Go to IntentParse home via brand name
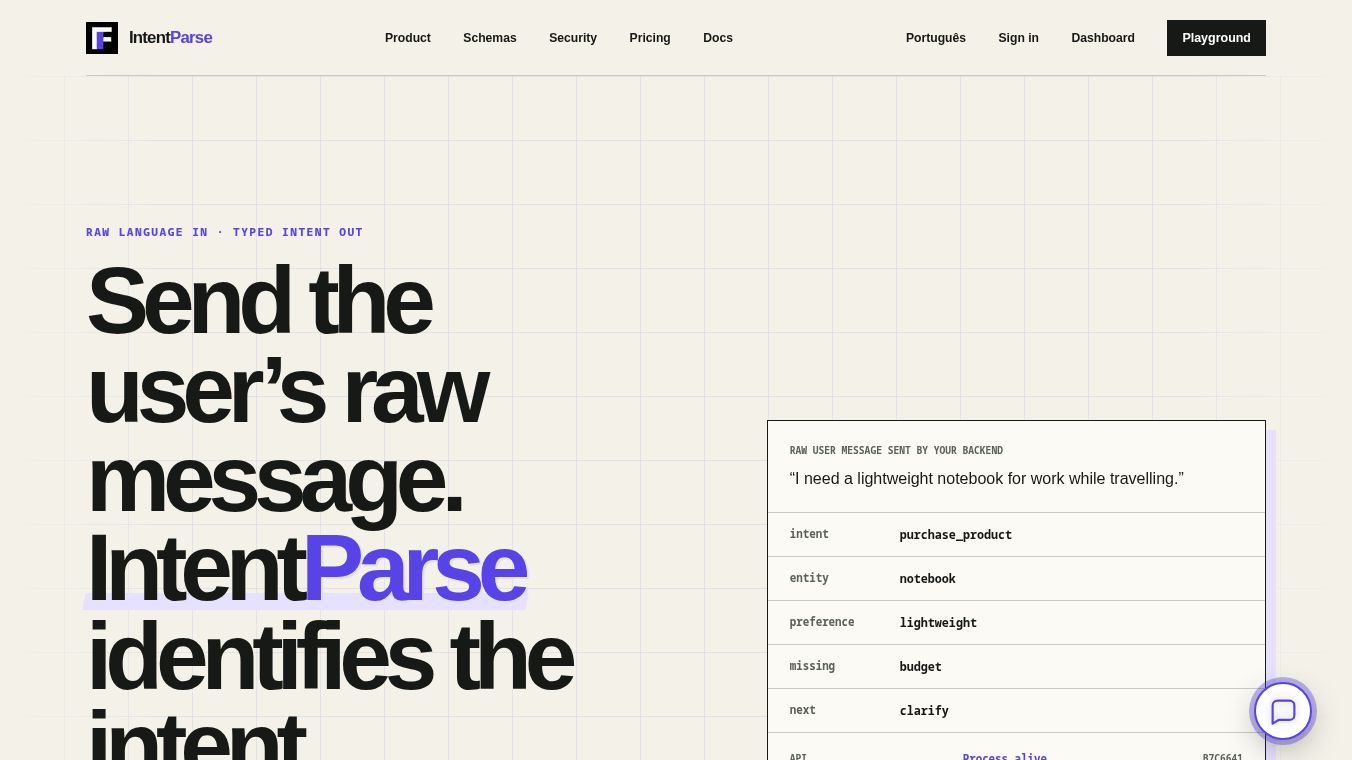1352x760 pixels. tap(170, 38)
